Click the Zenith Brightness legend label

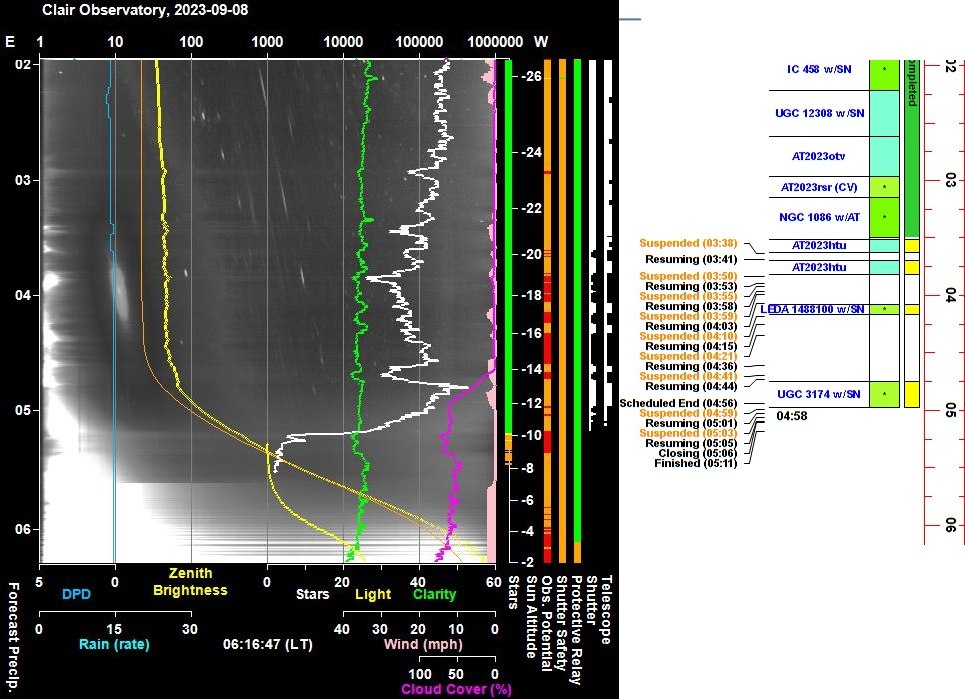190,582
